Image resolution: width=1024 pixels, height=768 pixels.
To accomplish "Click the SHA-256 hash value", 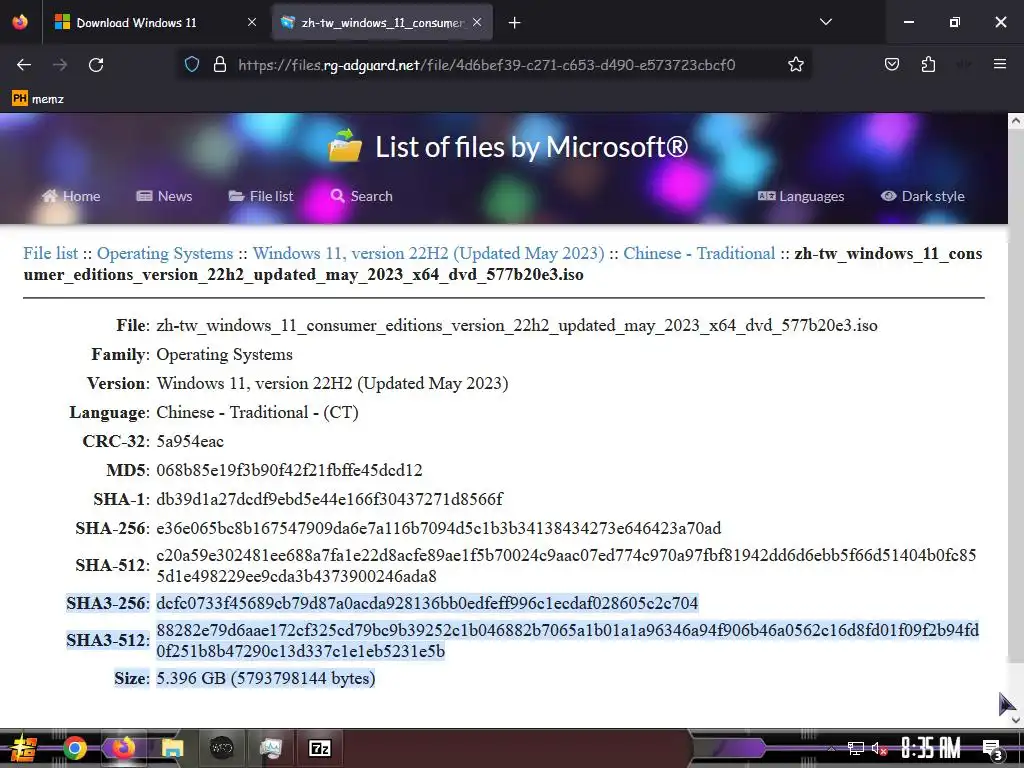I will coord(438,528).
